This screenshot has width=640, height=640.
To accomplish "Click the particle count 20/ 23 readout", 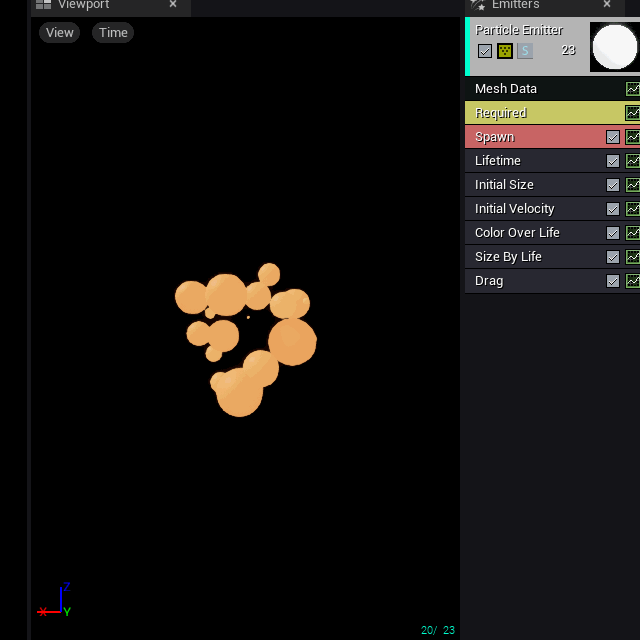I will (x=438, y=630).
